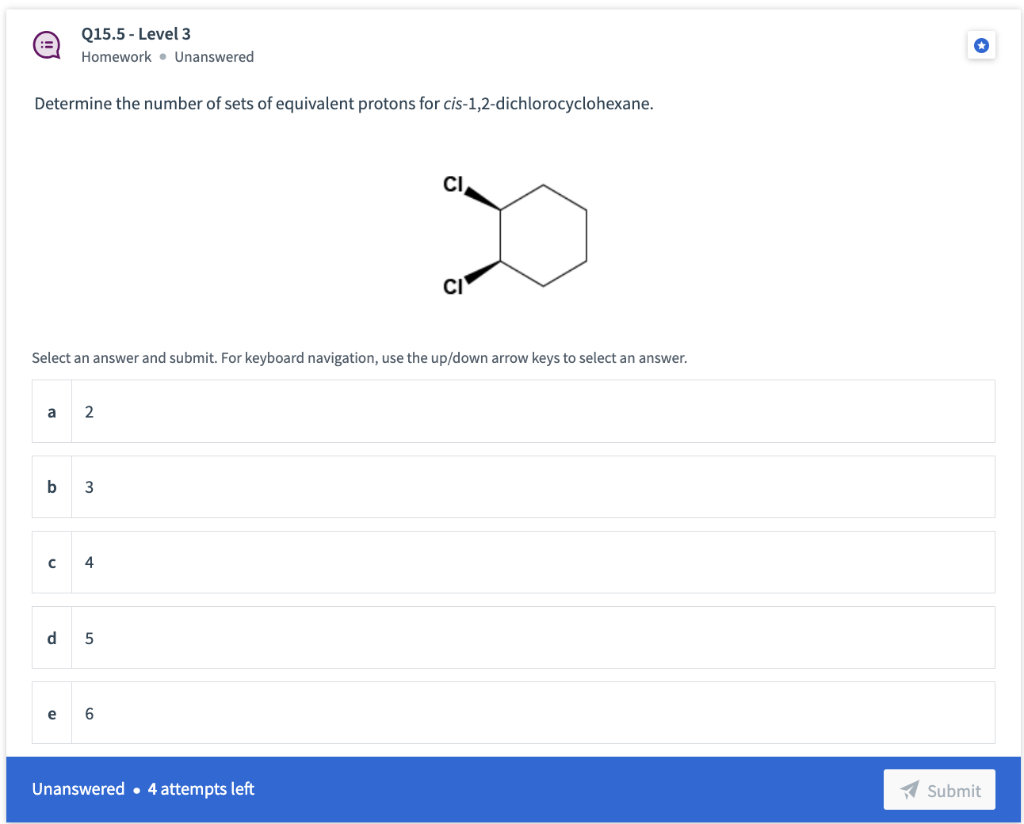Click the lower Cl label in the diagram
Image resolution: width=1024 pixels, height=824 pixels.
pos(452,285)
